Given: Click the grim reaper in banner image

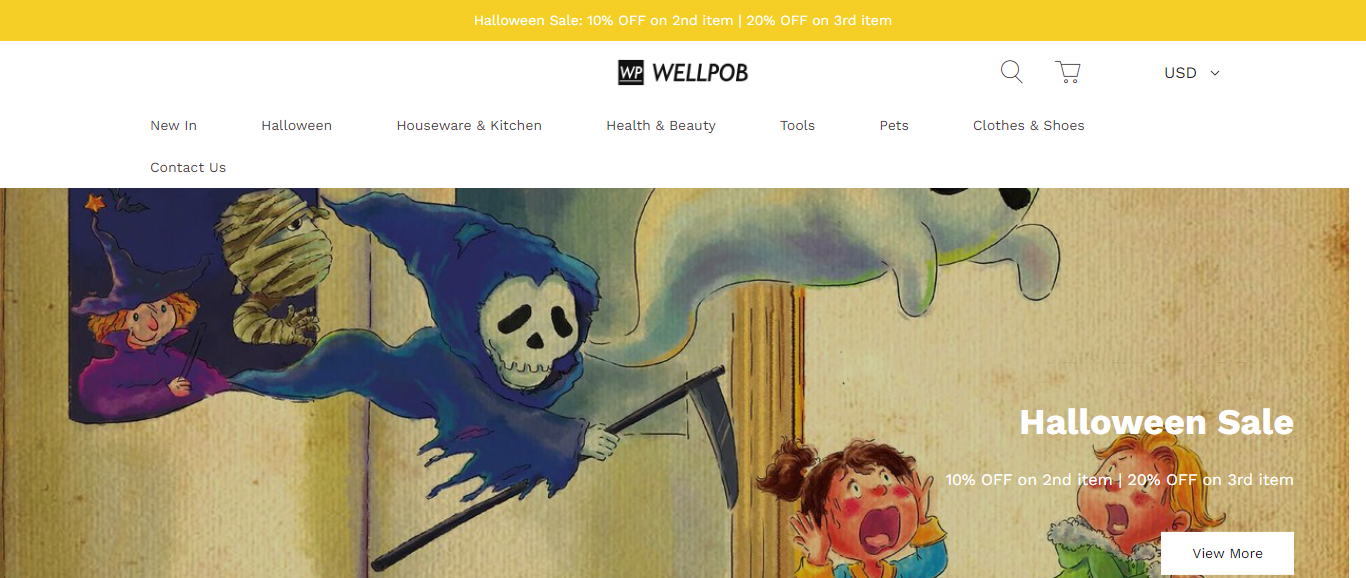Looking at the screenshot, I should coord(520,350).
